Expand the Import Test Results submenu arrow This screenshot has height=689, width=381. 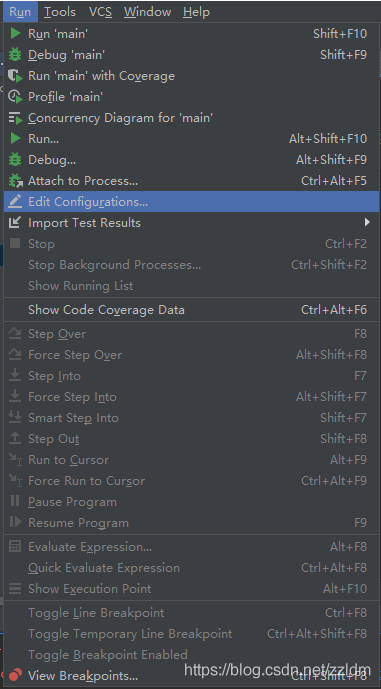pyautogui.click(x=367, y=222)
